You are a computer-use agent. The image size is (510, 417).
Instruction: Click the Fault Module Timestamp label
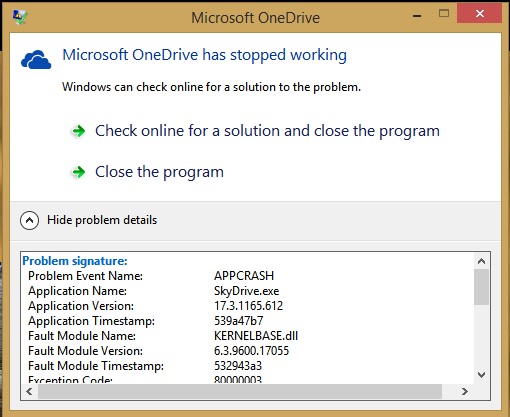tap(96, 366)
